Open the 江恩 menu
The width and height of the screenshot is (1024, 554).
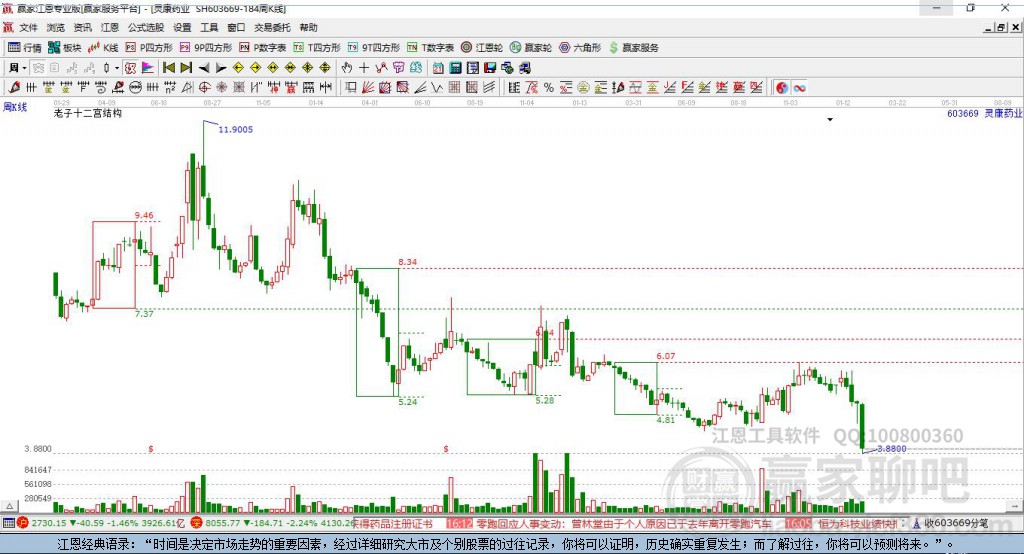[x=110, y=27]
